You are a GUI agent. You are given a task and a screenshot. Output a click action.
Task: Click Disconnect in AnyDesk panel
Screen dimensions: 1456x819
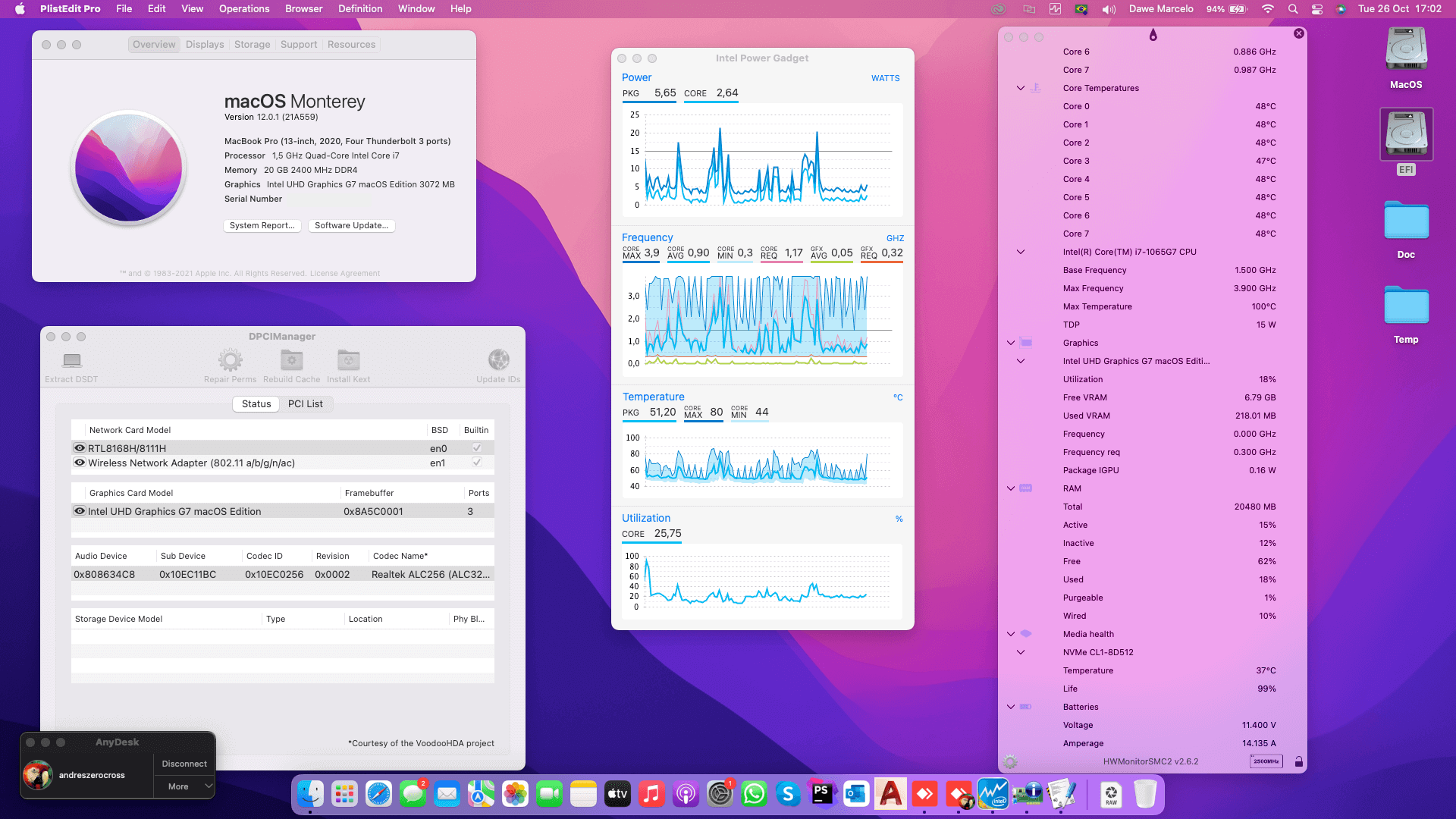184,764
